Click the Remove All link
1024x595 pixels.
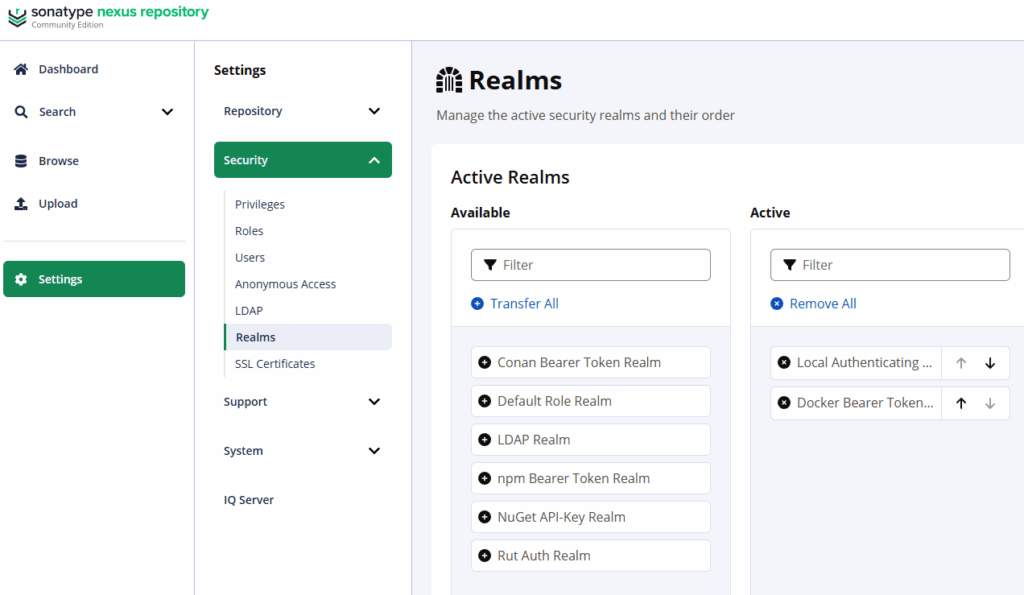[x=822, y=304]
